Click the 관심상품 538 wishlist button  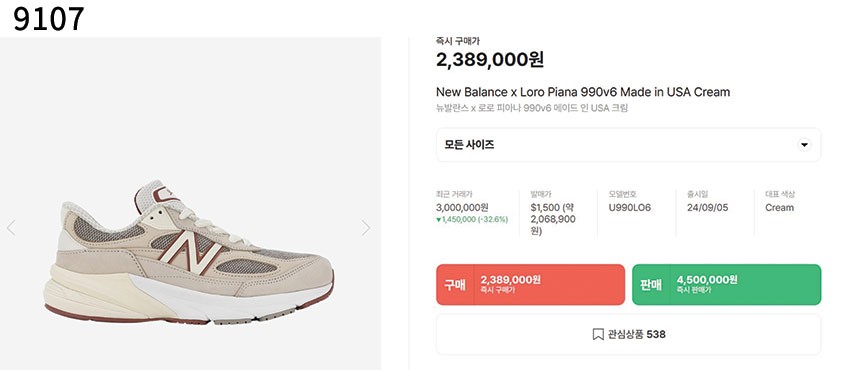coord(629,334)
